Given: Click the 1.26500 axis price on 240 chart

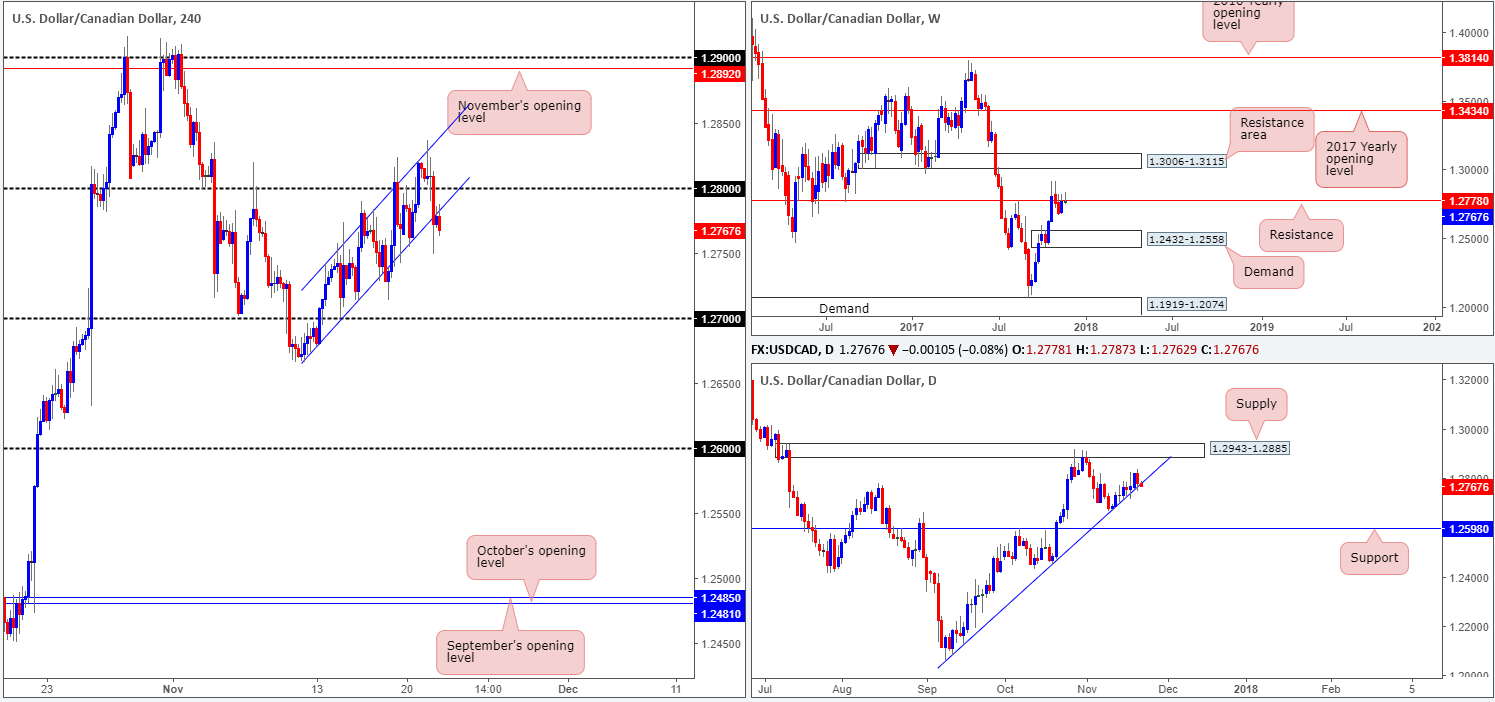Looking at the screenshot, I should pos(720,384).
